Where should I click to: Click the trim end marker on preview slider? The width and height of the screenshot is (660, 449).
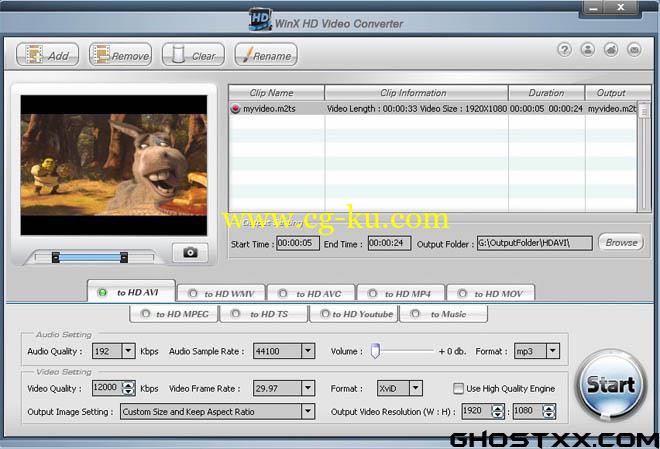click(124, 257)
